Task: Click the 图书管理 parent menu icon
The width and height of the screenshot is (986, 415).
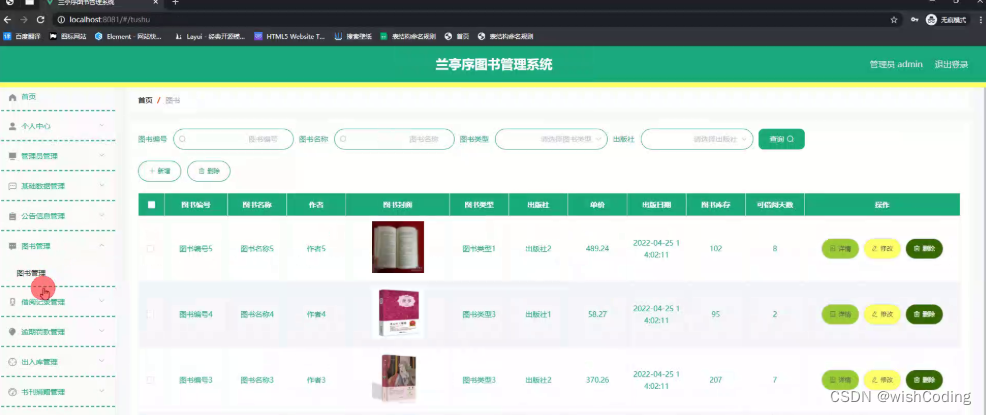Action: [13, 246]
